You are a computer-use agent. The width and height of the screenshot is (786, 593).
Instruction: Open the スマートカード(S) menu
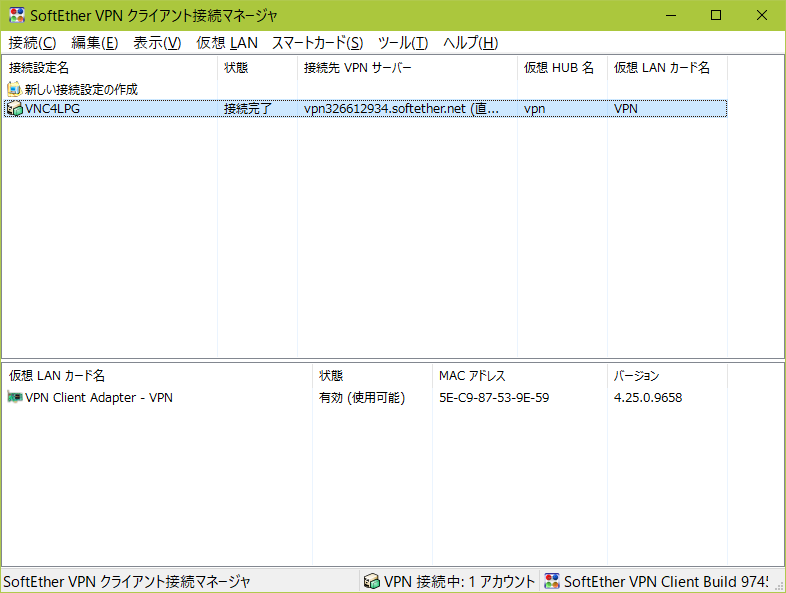[317, 43]
